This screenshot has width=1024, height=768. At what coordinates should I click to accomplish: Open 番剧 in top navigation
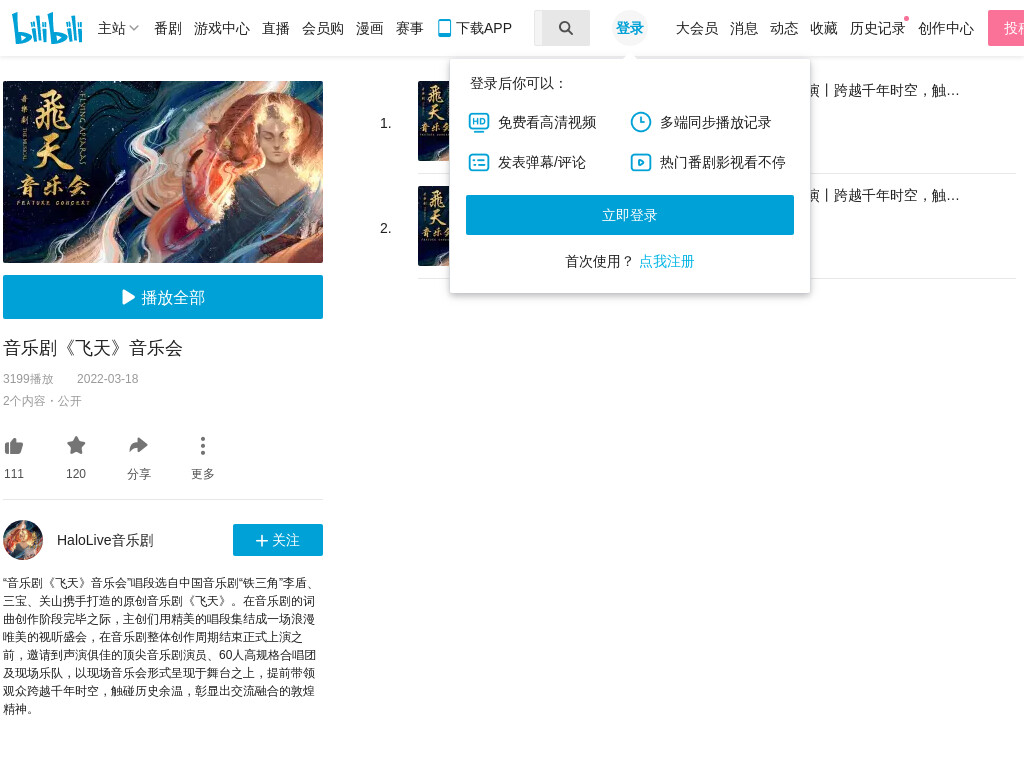168,28
